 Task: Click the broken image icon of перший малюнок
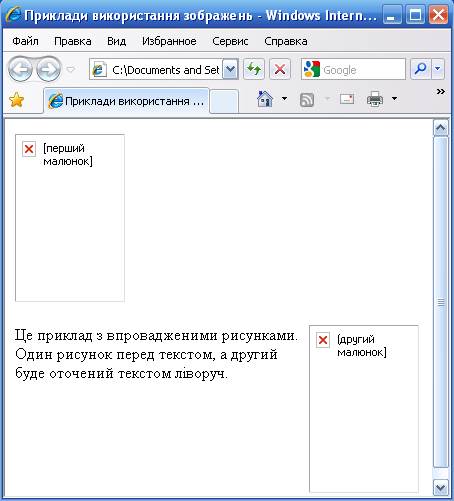(29, 149)
